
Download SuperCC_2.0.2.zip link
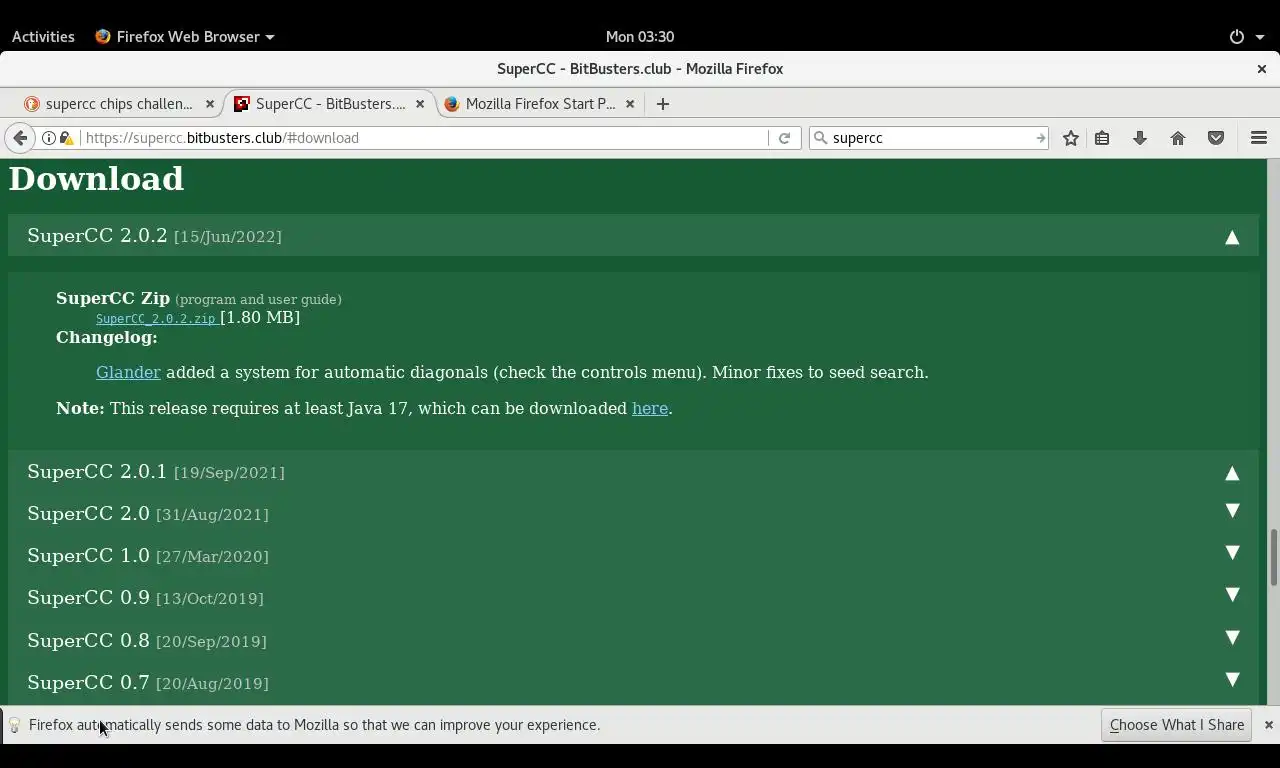click(156, 319)
